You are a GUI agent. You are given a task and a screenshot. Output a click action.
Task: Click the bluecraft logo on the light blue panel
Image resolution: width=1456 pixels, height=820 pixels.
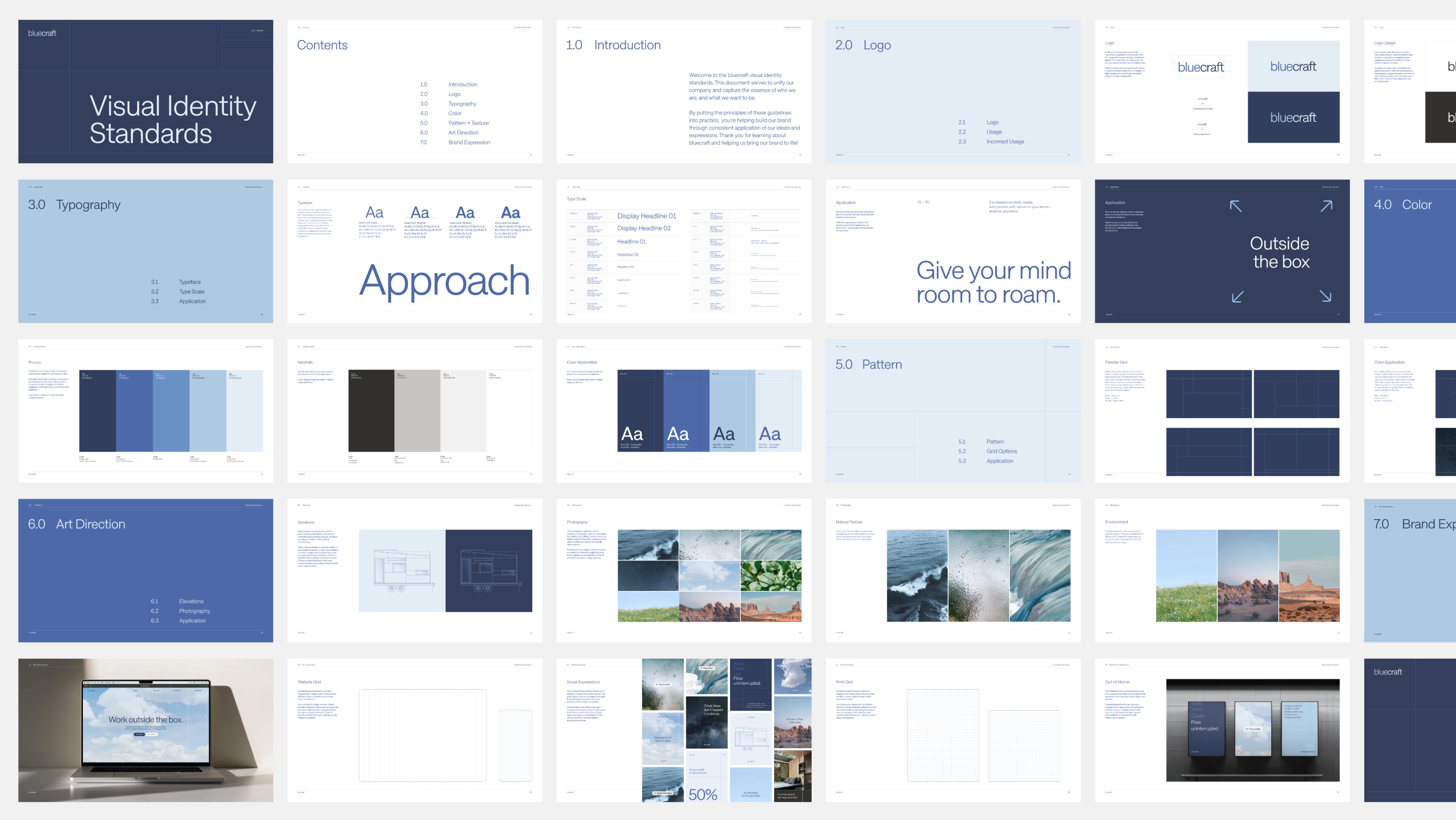pyautogui.click(x=1293, y=66)
